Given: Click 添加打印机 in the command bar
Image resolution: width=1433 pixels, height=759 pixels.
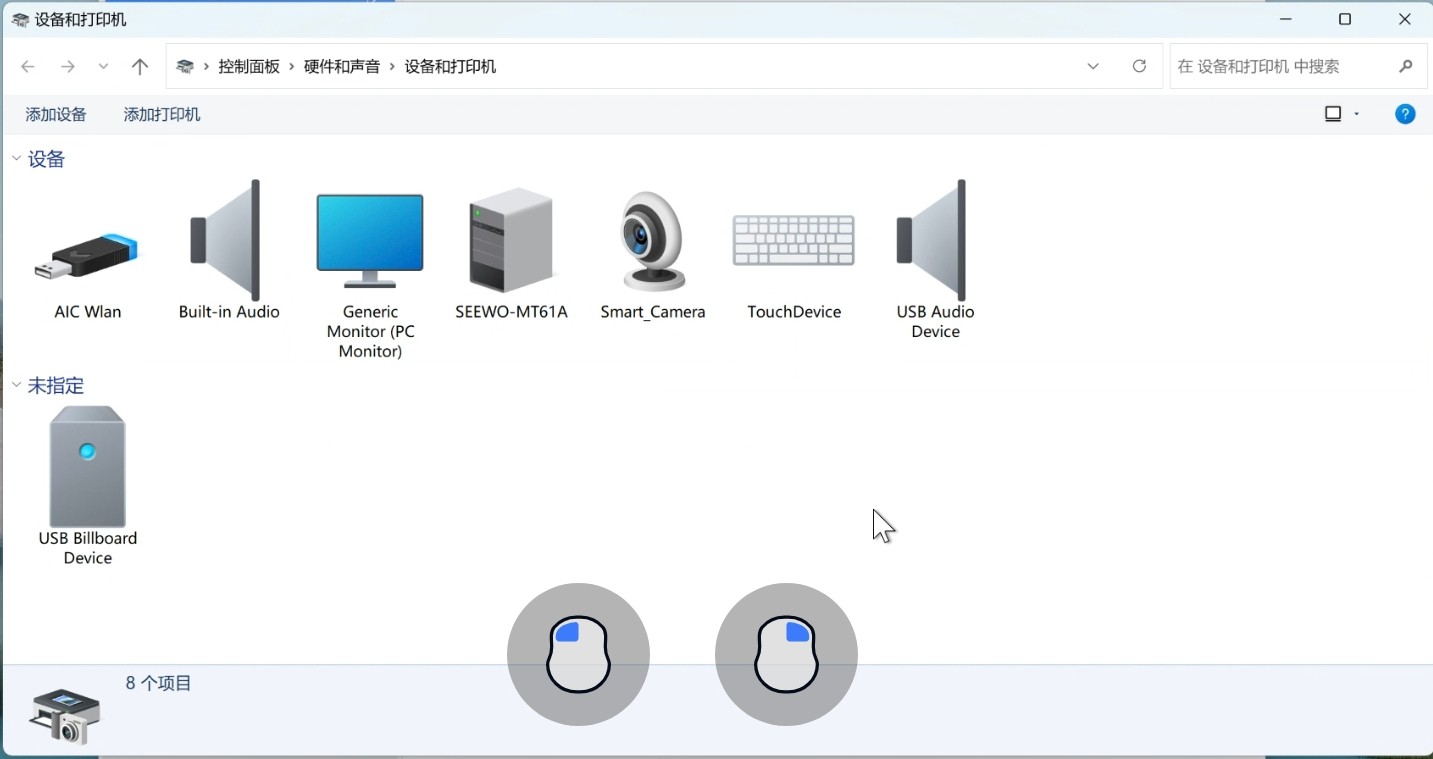Looking at the screenshot, I should (x=162, y=114).
